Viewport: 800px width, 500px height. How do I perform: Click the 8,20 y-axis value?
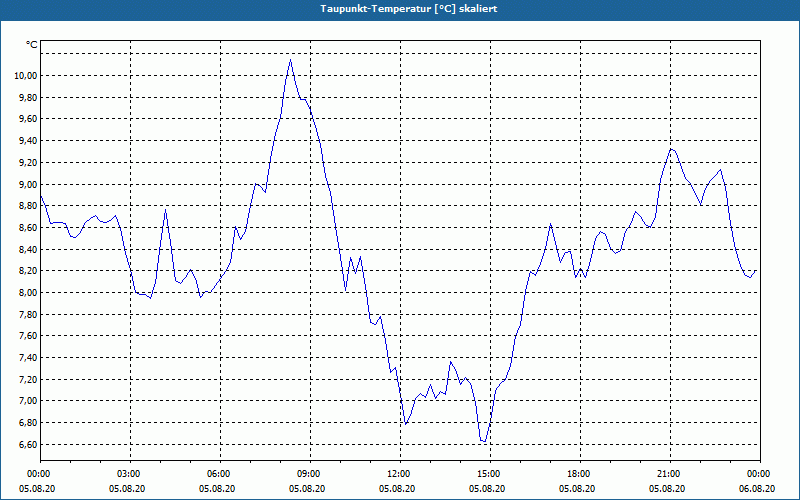28,271
